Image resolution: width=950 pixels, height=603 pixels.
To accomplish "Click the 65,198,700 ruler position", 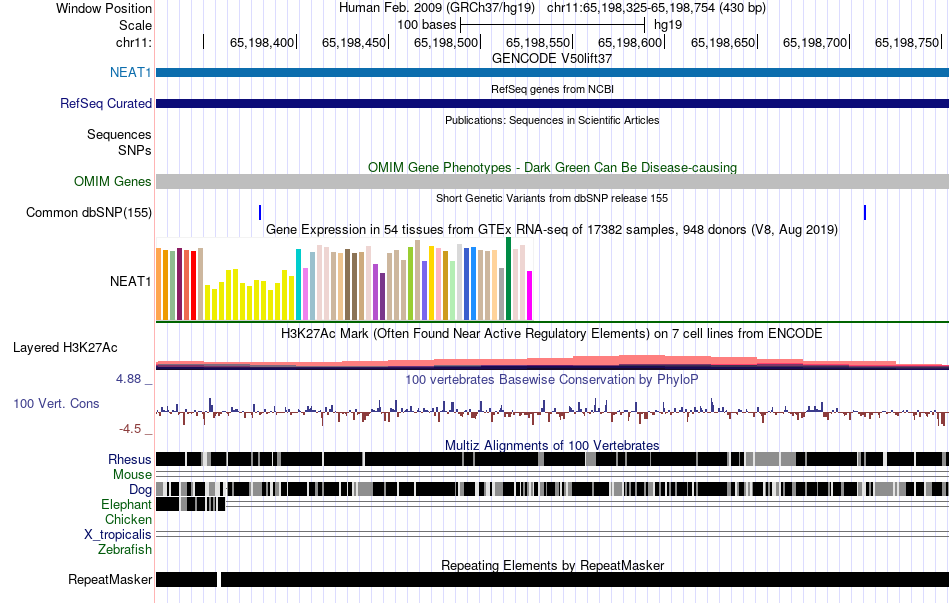I will 815,42.
